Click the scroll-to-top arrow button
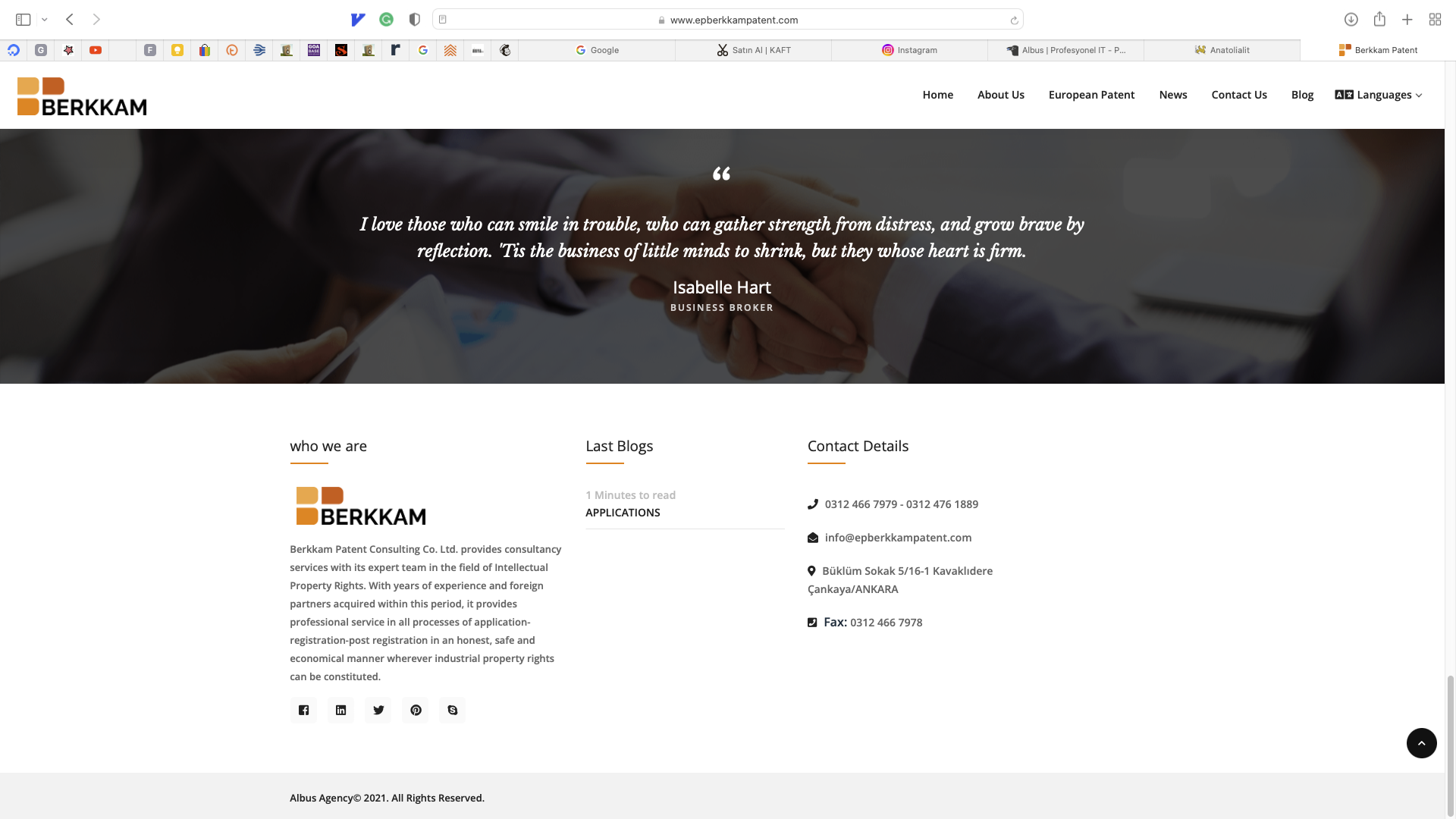The image size is (1456, 819). tap(1421, 743)
